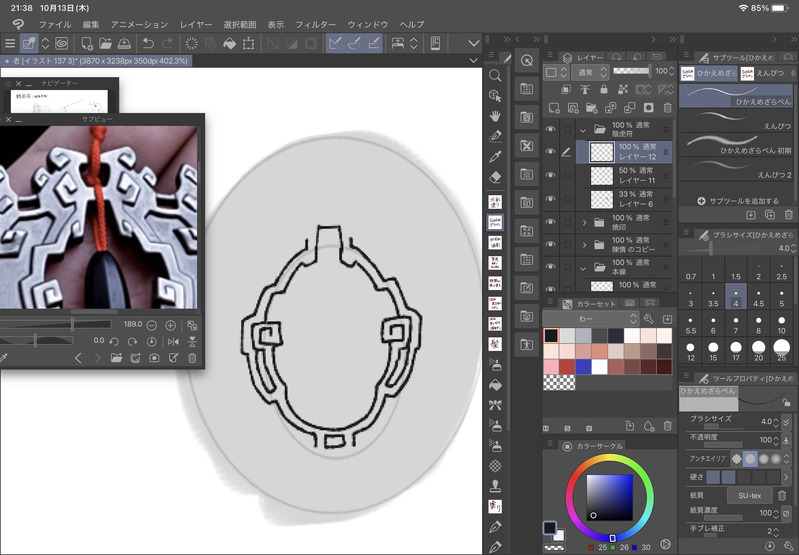Click the Open file folder icon
This screenshot has width=799, height=555.
(x=105, y=44)
